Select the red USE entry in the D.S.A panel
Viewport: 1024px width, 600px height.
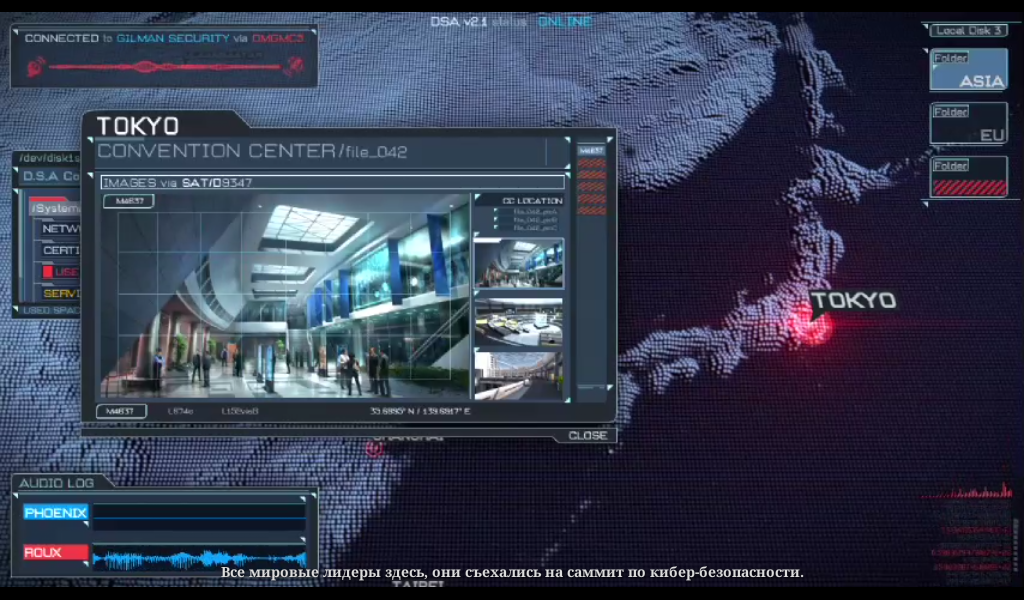click(x=61, y=272)
